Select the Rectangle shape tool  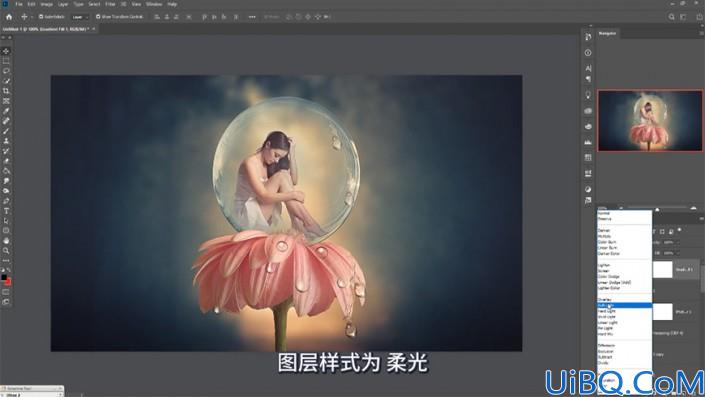click(6, 231)
